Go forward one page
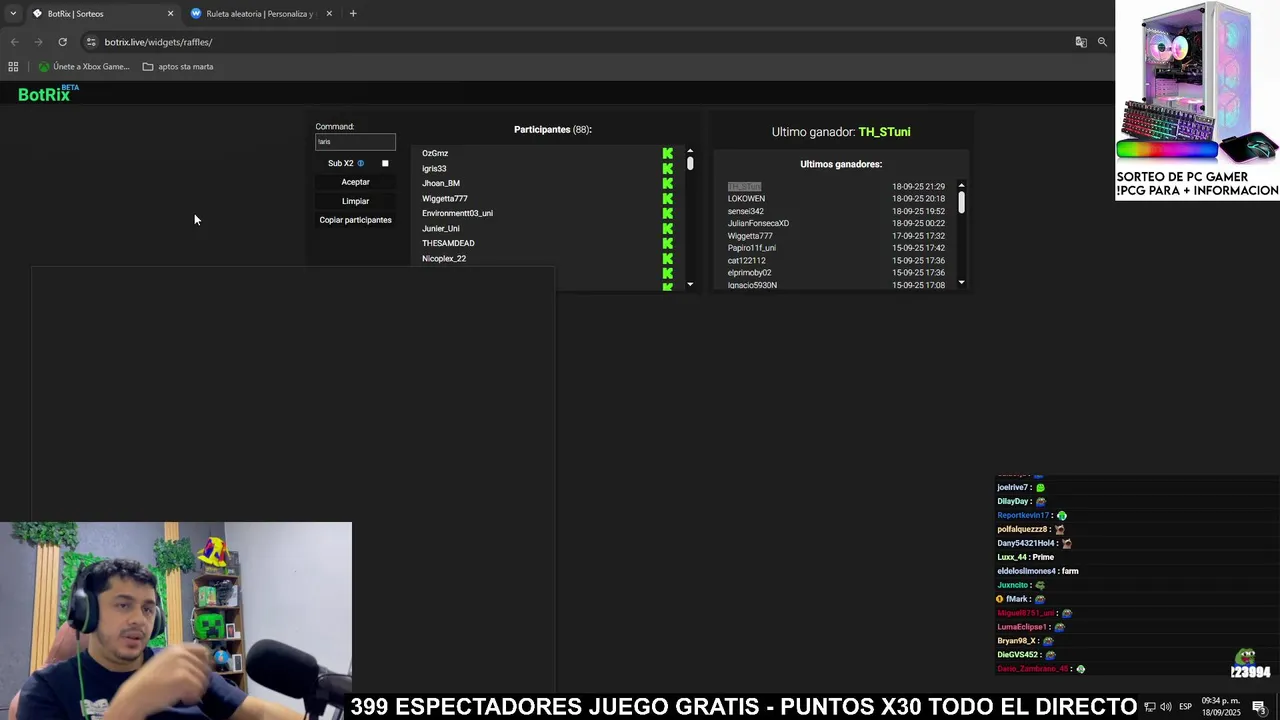 tap(38, 42)
